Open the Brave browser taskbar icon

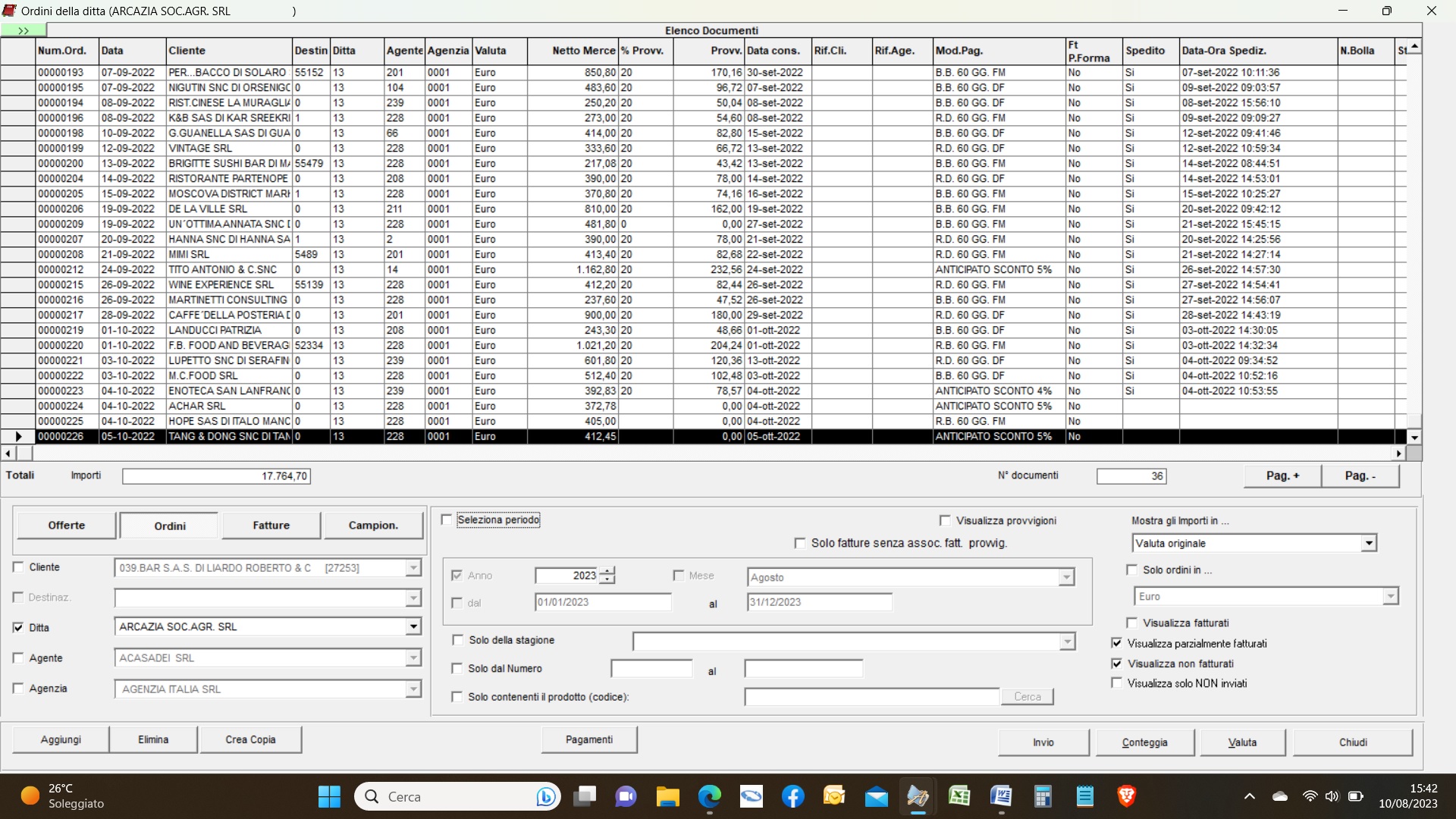1126,796
